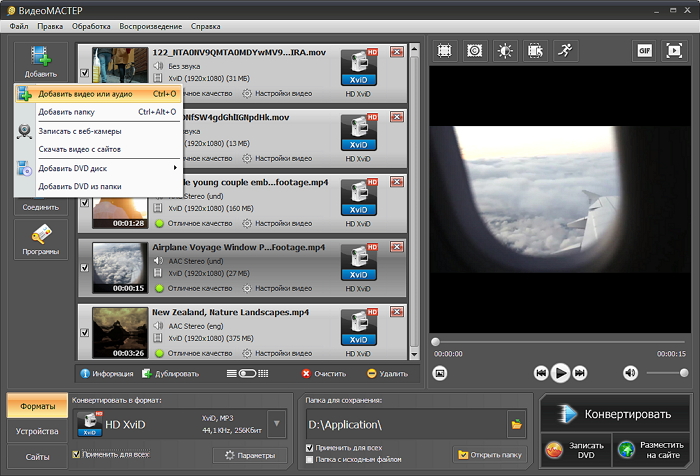Click the video preview seek slider handle
700x476 pixels.
(x=435, y=342)
